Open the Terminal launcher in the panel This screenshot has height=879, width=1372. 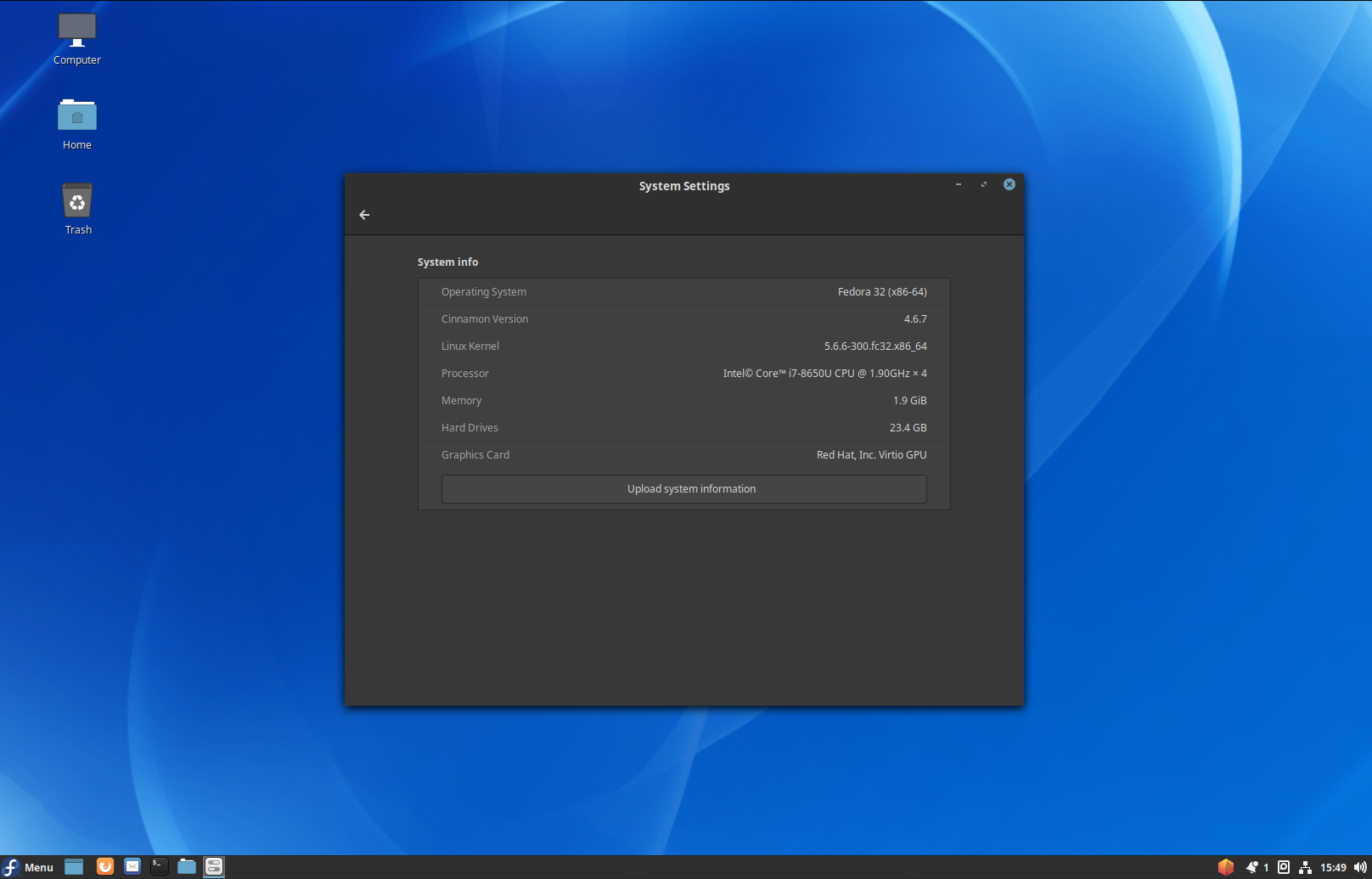click(x=160, y=867)
